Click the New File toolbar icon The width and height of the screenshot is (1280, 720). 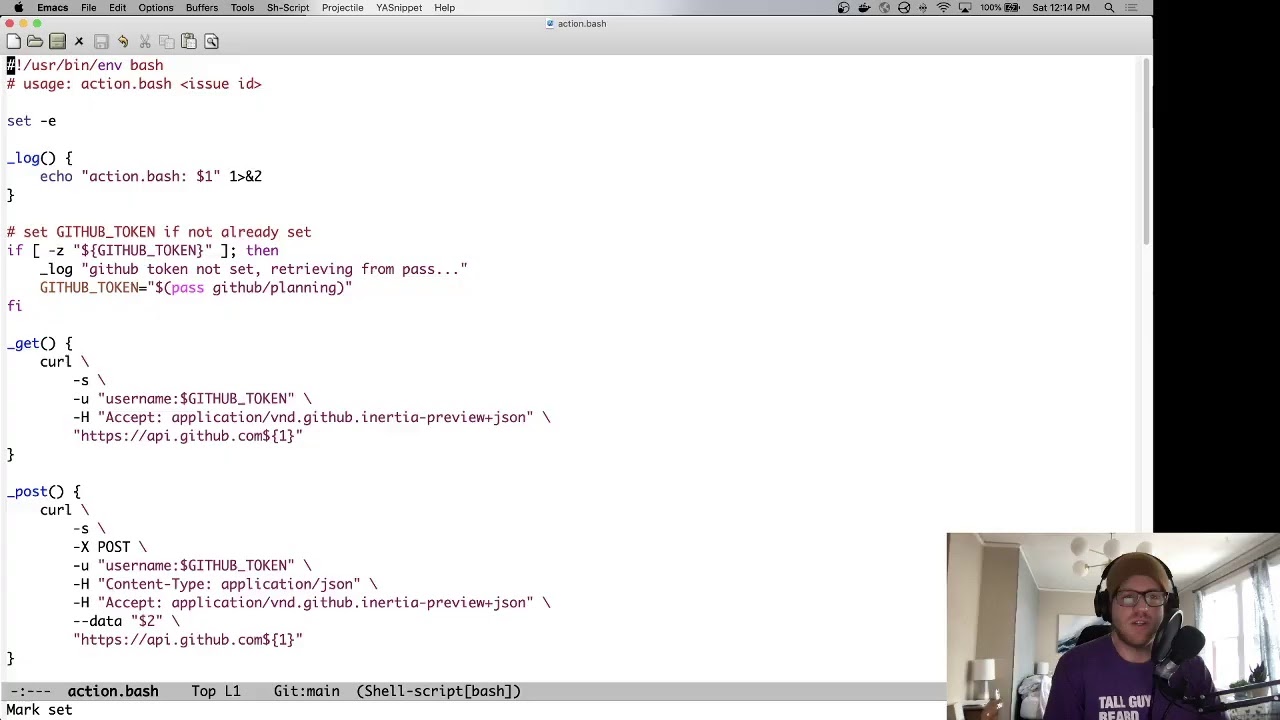(13, 41)
